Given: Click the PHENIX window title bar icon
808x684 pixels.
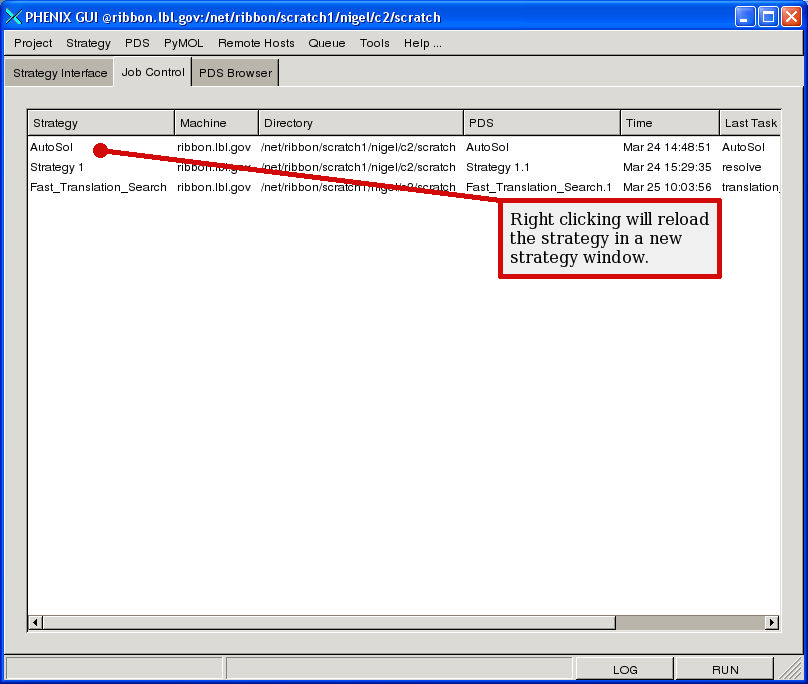Looking at the screenshot, I should pyautogui.click(x=14, y=17).
